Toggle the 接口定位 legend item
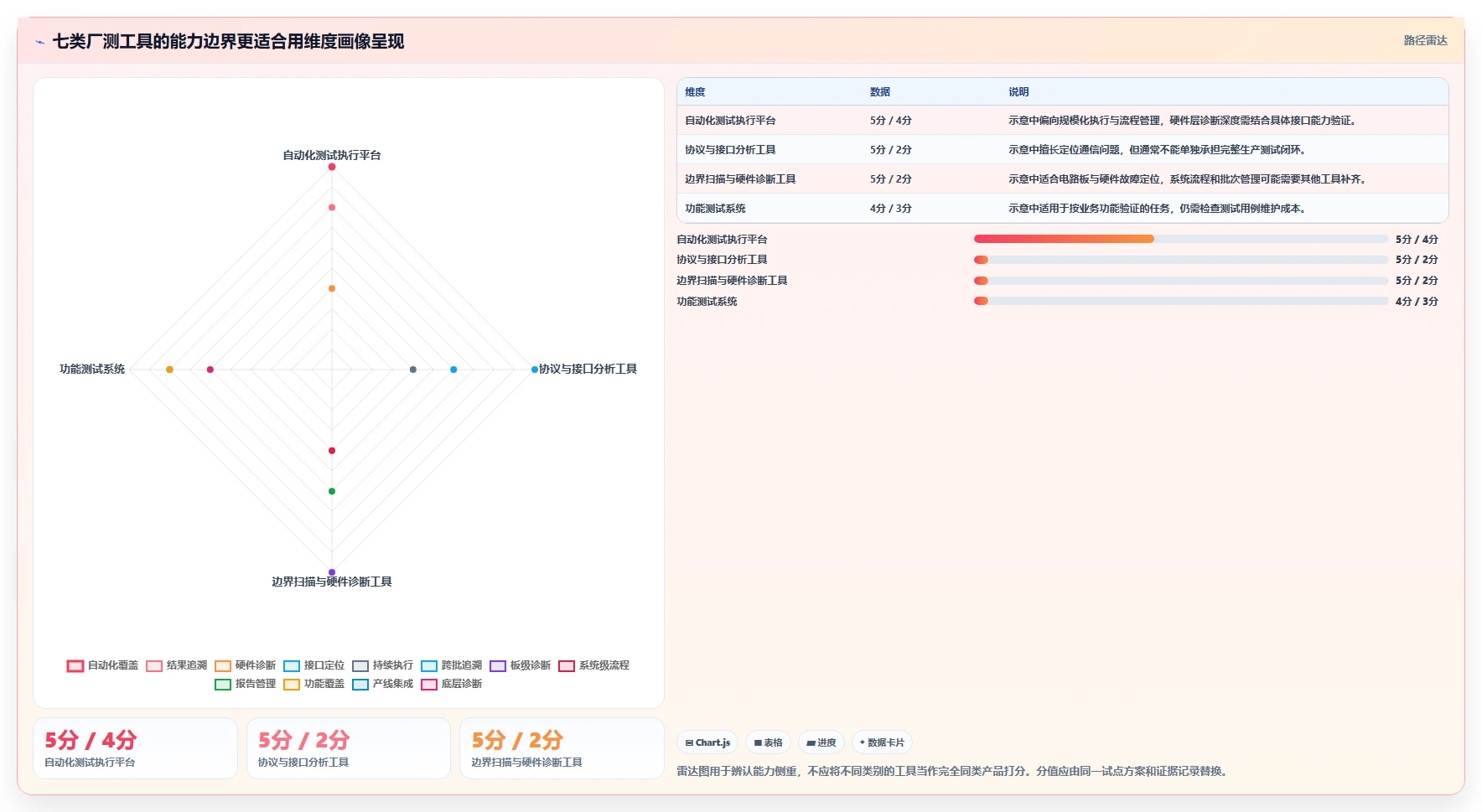Screen dimensions: 1482x812 click(x=314, y=665)
